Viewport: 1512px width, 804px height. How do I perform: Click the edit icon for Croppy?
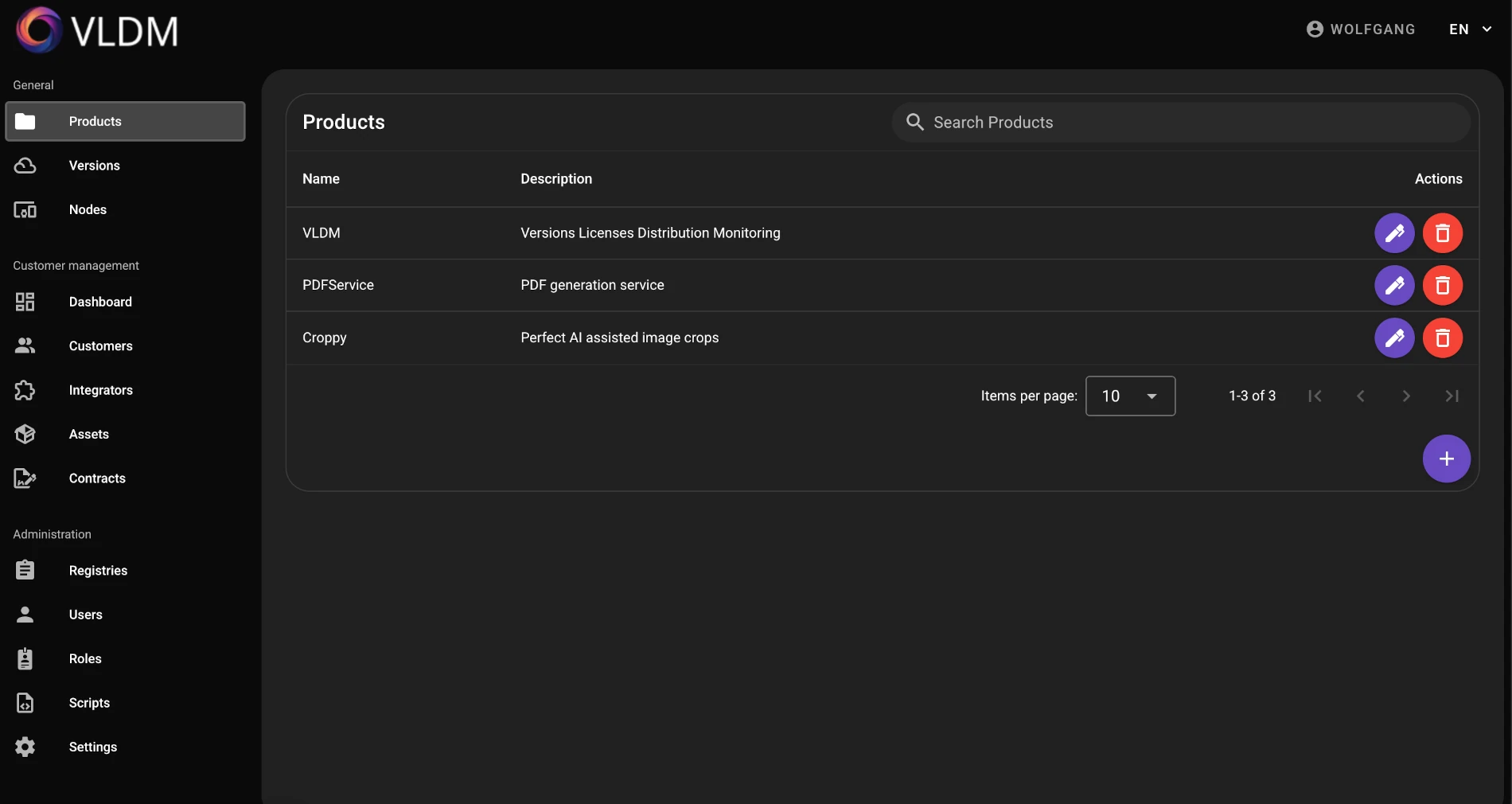[x=1394, y=338]
